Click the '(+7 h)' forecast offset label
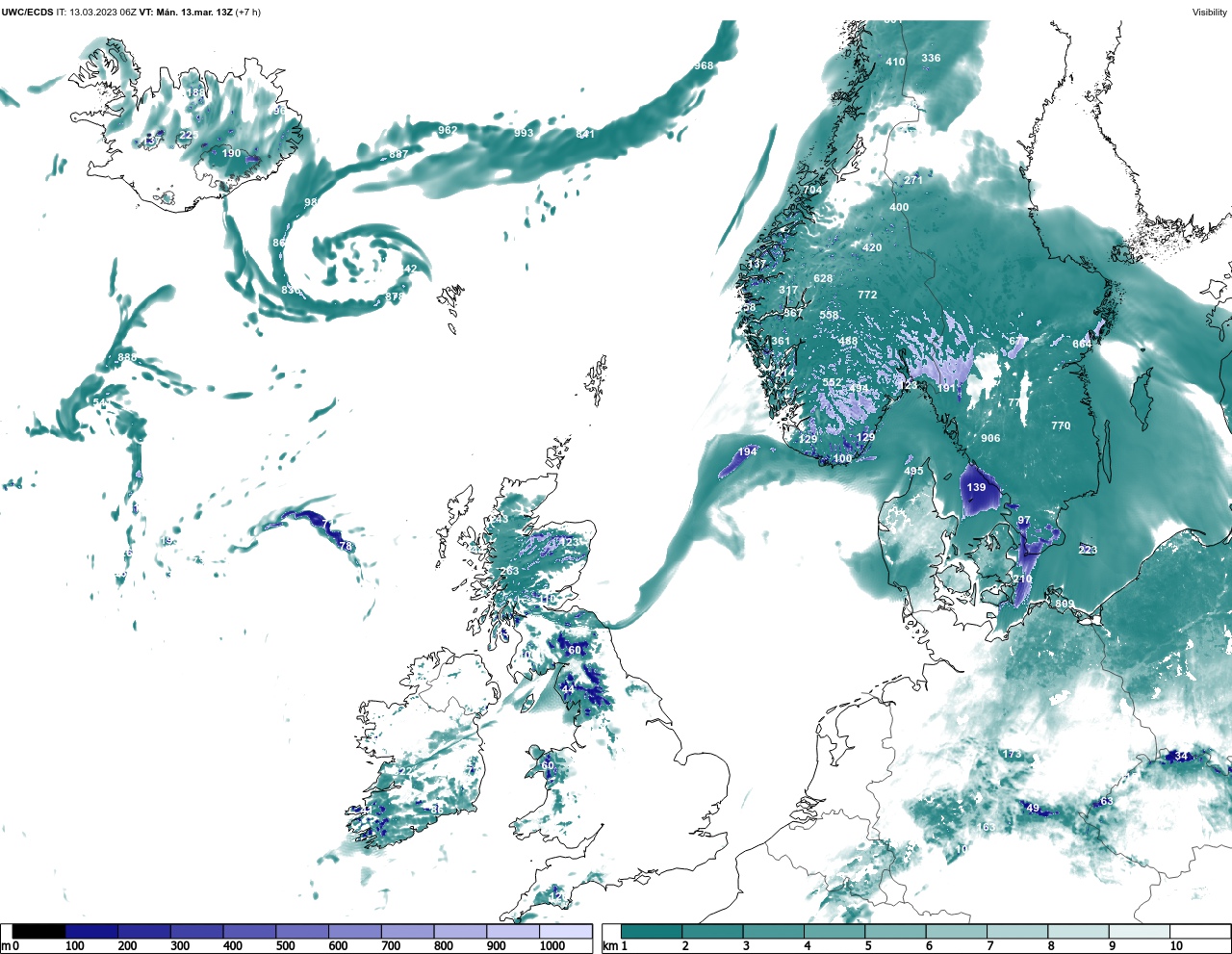This screenshot has width=1232, height=954. [x=248, y=12]
